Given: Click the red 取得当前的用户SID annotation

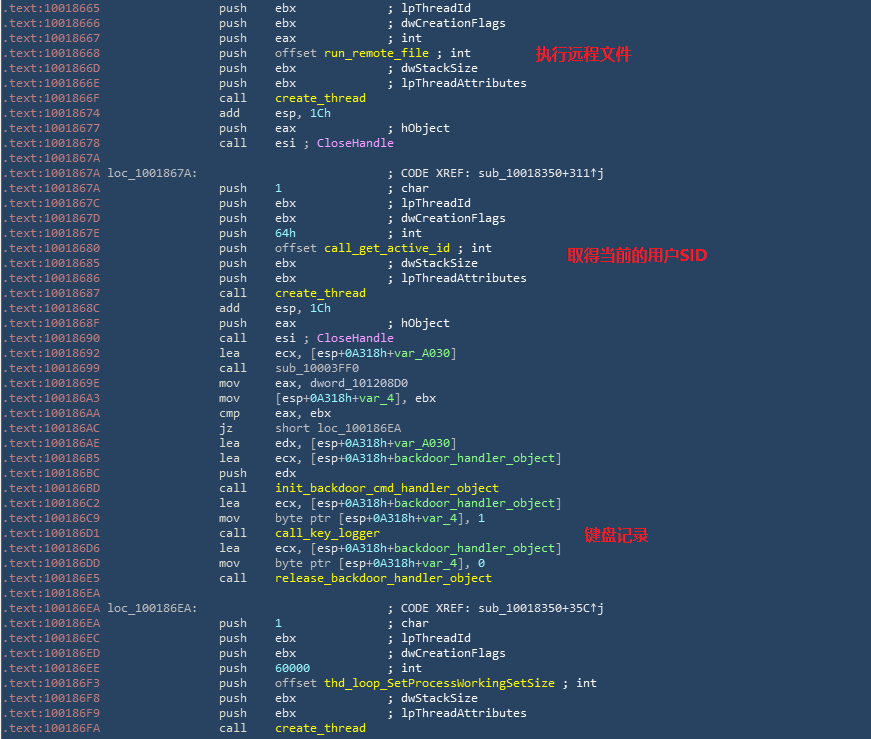Looking at the screenshot, I should click(637, 255).
